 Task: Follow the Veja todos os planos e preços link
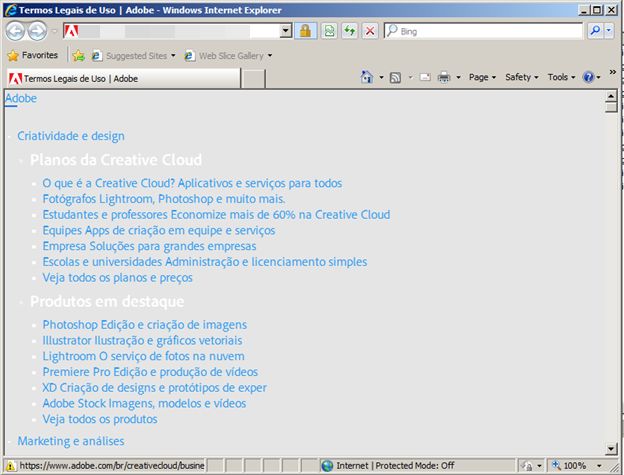tap(117, 278)
